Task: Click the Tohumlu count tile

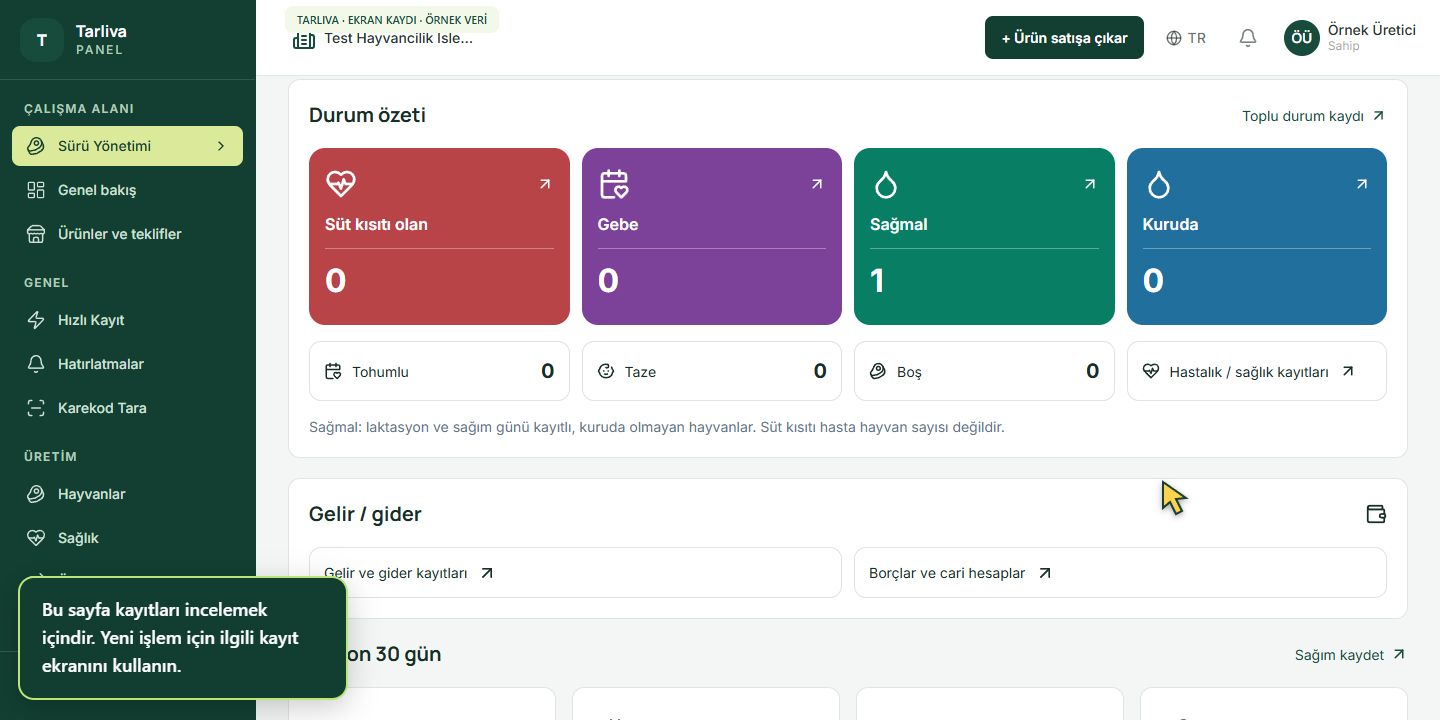Action: (x=439, y=371)
